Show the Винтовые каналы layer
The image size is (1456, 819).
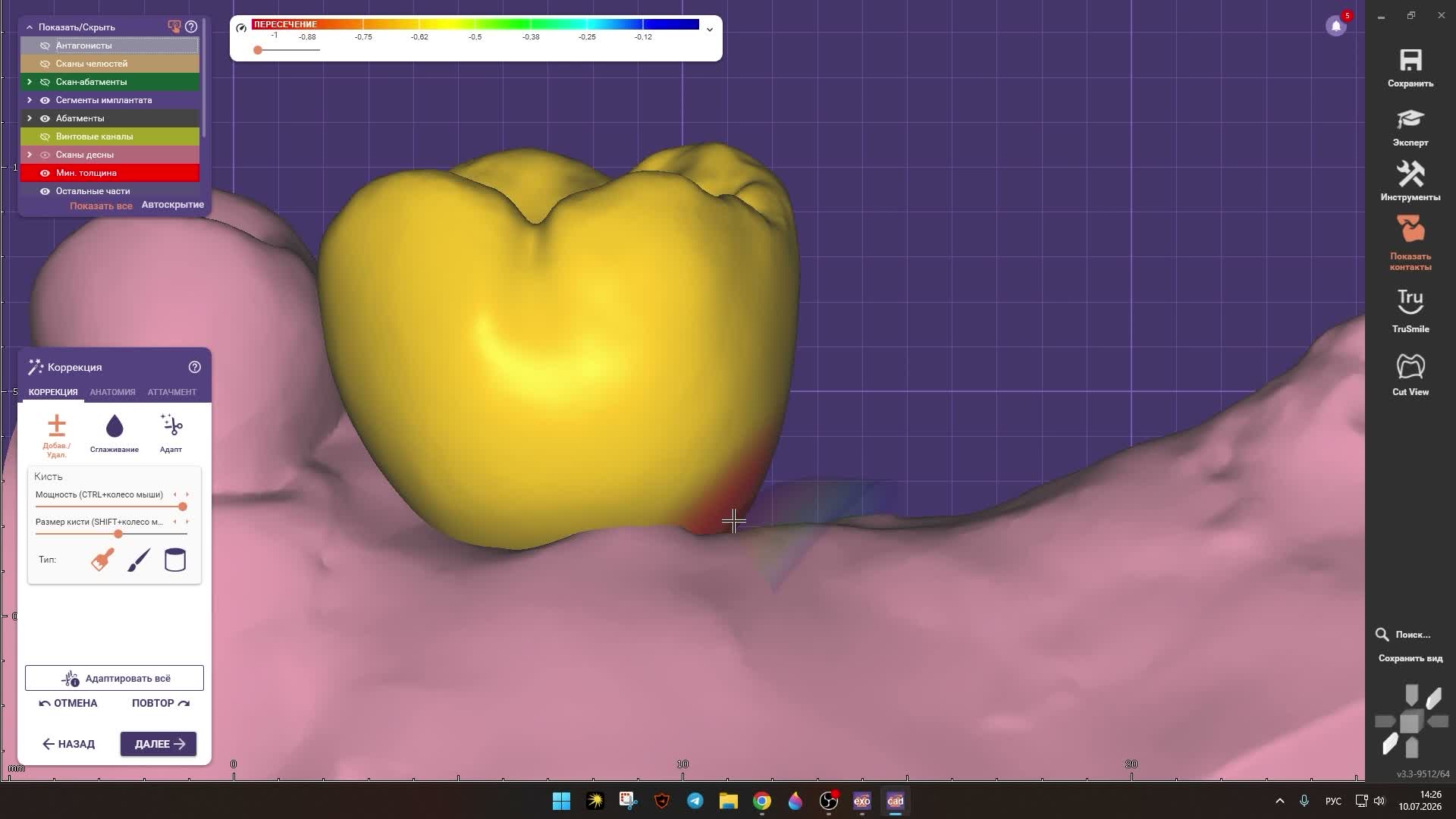click(45, 136)
